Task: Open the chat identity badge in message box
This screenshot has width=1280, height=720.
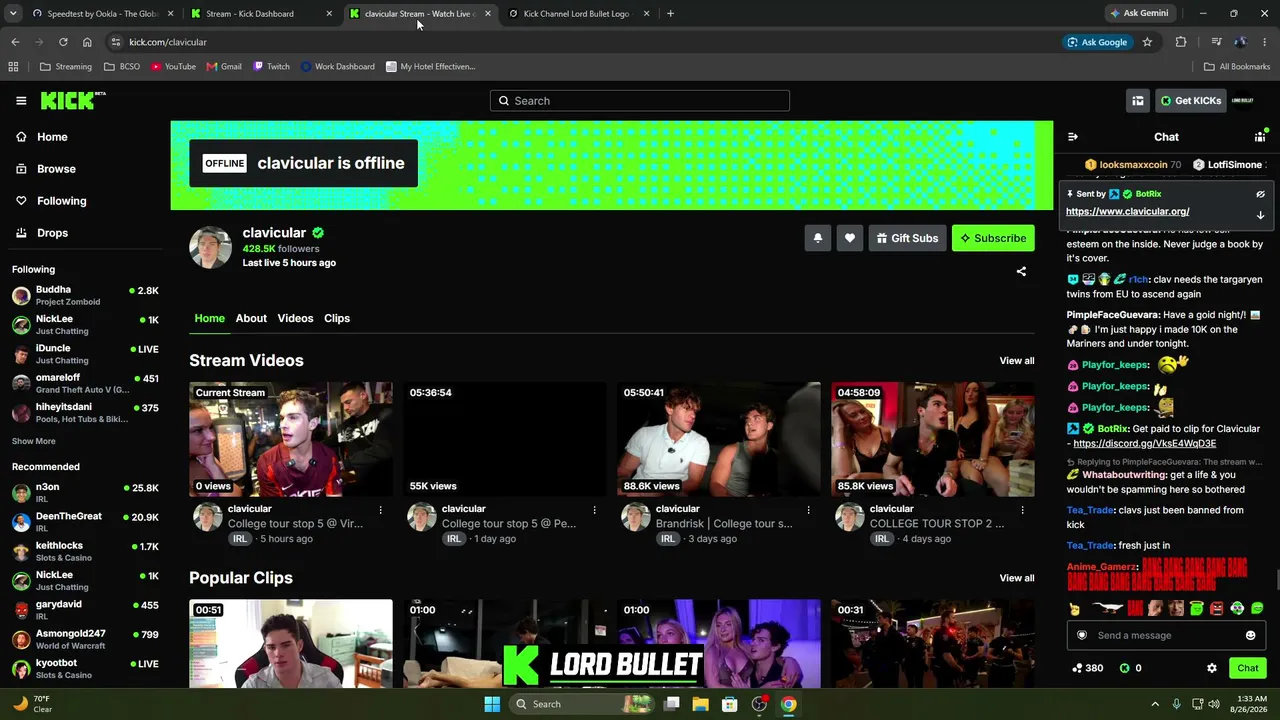Action: [x=1082, y=635]
